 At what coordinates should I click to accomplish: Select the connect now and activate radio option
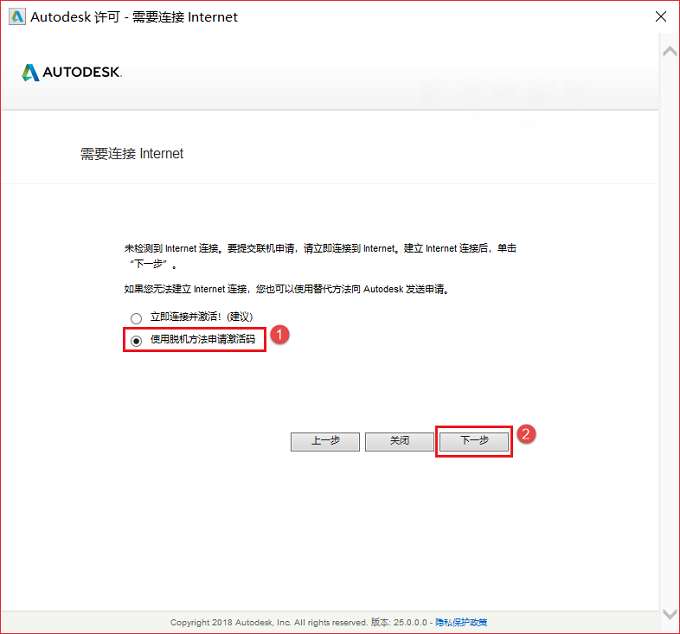click(136, 318)
